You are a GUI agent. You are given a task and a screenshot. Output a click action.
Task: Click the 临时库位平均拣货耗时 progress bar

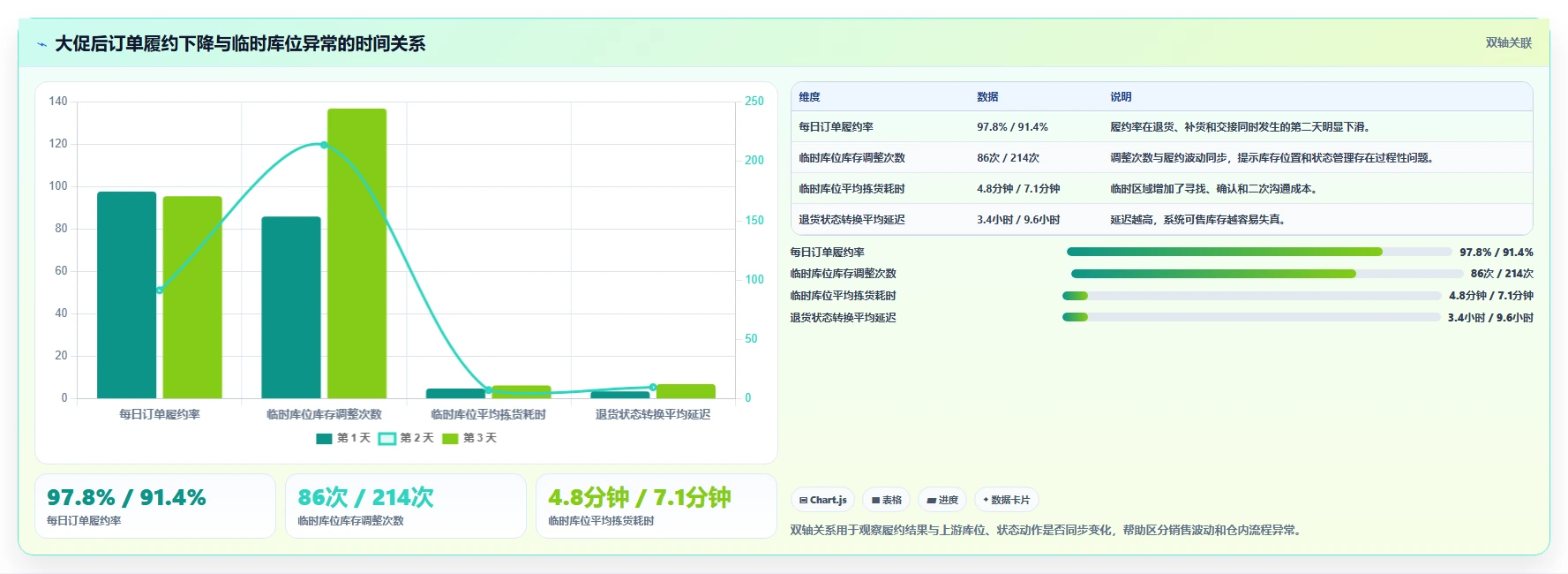tap(1251, 296)
